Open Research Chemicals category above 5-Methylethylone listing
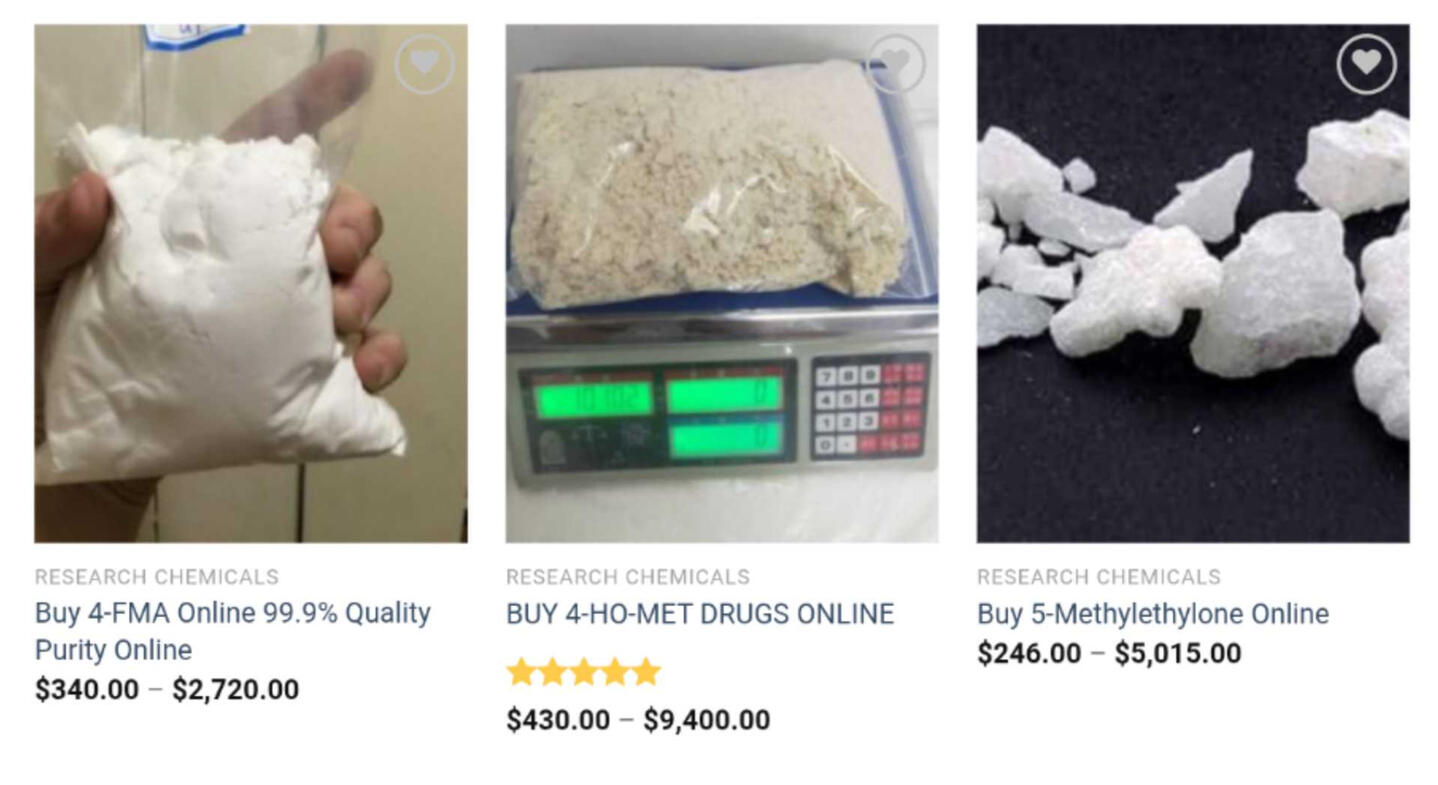This screenshot has width=1438, height=785. click(x=1099, y=577)
